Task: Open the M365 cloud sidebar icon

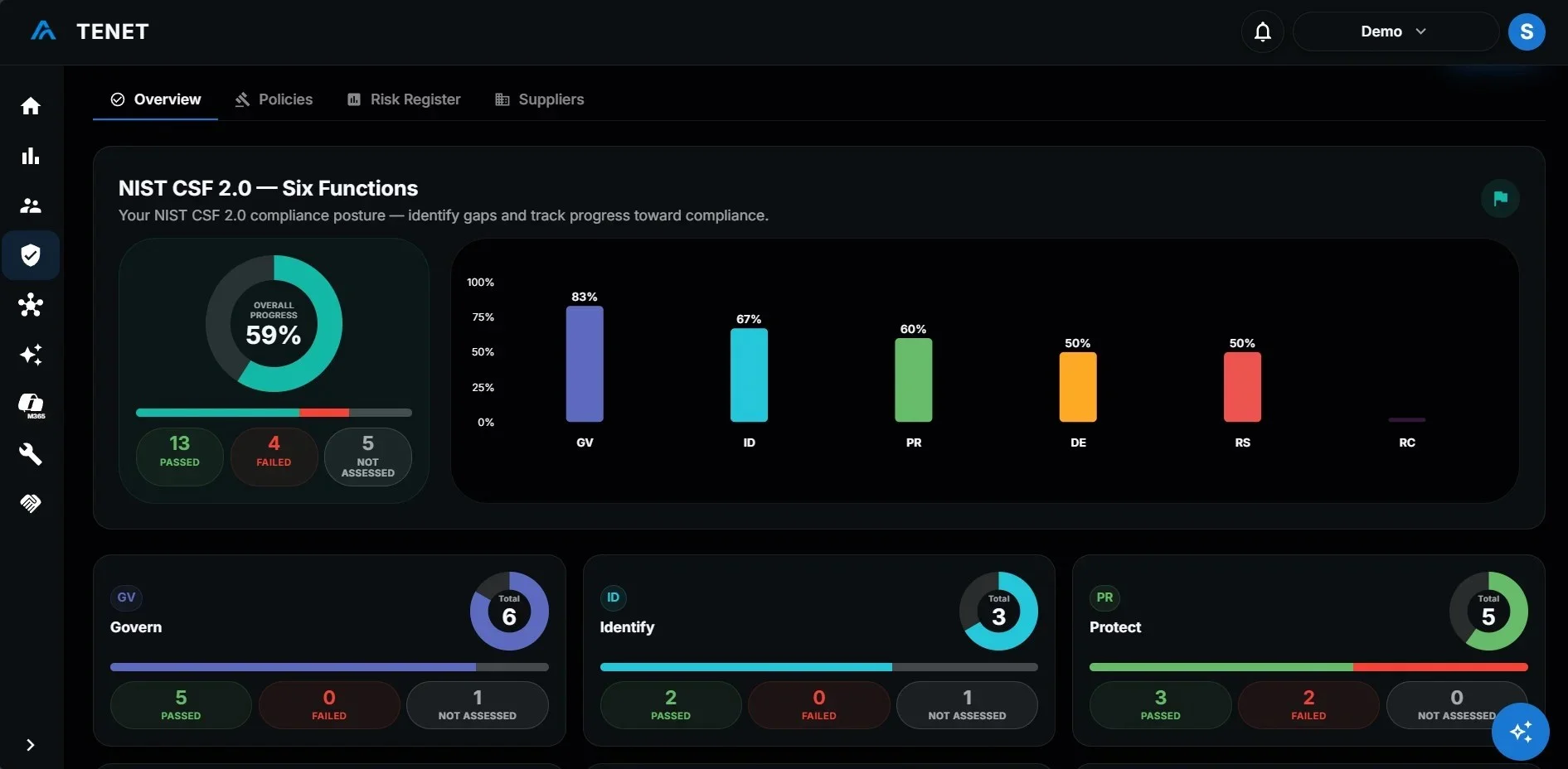Action: 32,405
